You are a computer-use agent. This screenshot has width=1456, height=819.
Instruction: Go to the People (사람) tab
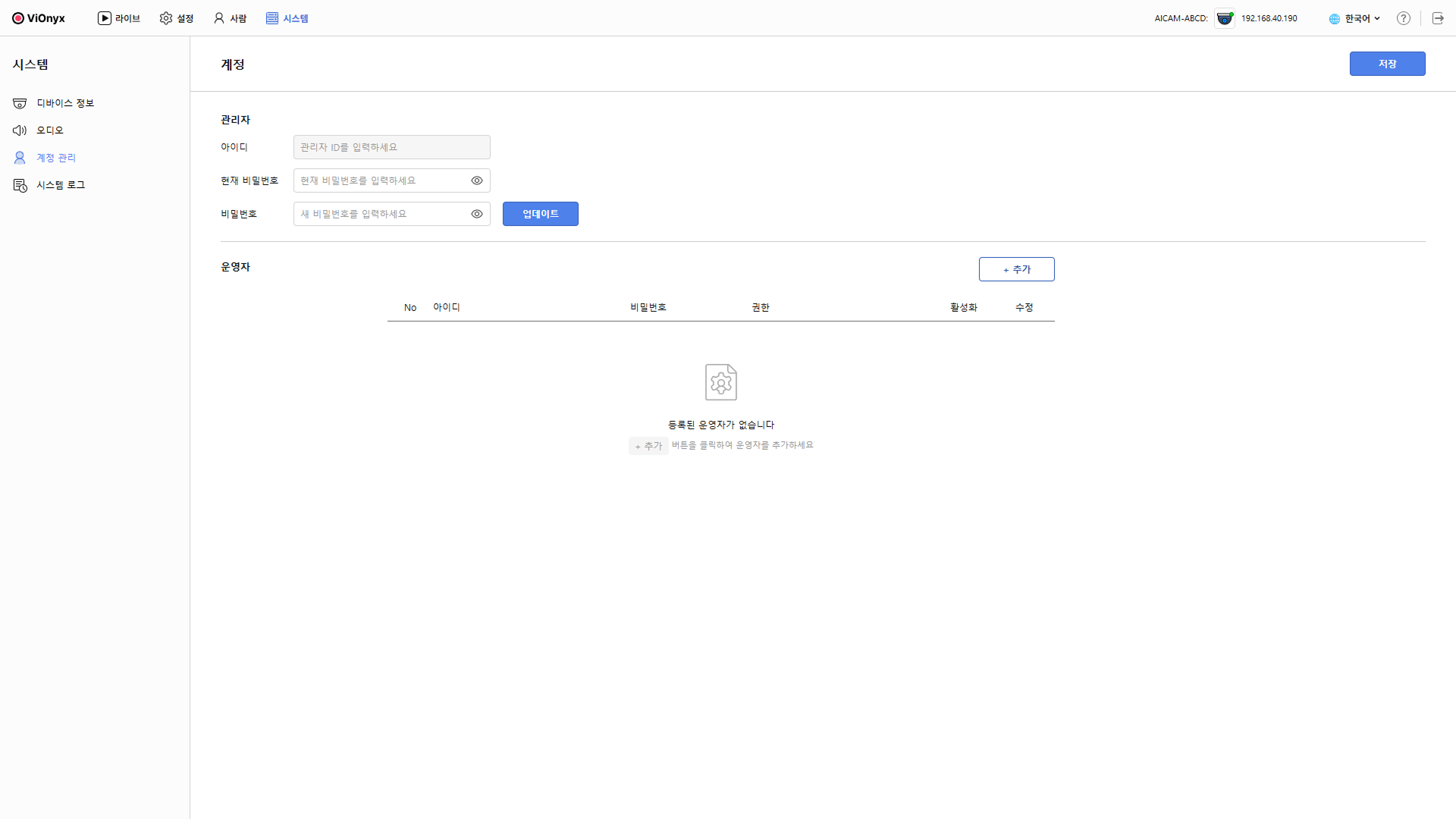(x=230, y=18)
